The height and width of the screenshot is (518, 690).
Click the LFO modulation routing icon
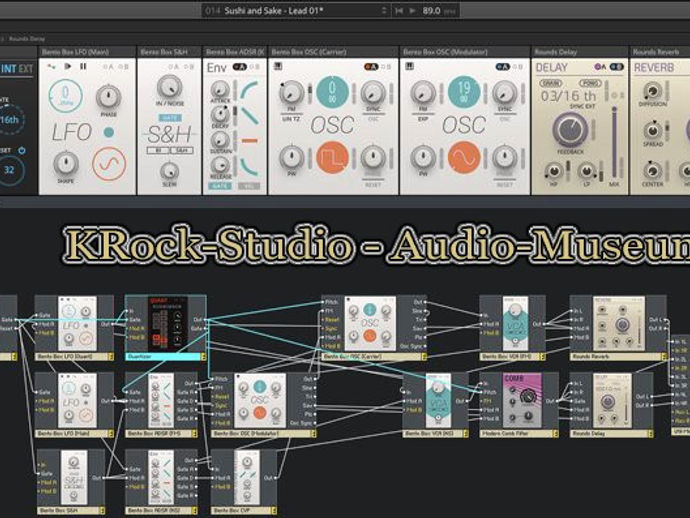52,66
